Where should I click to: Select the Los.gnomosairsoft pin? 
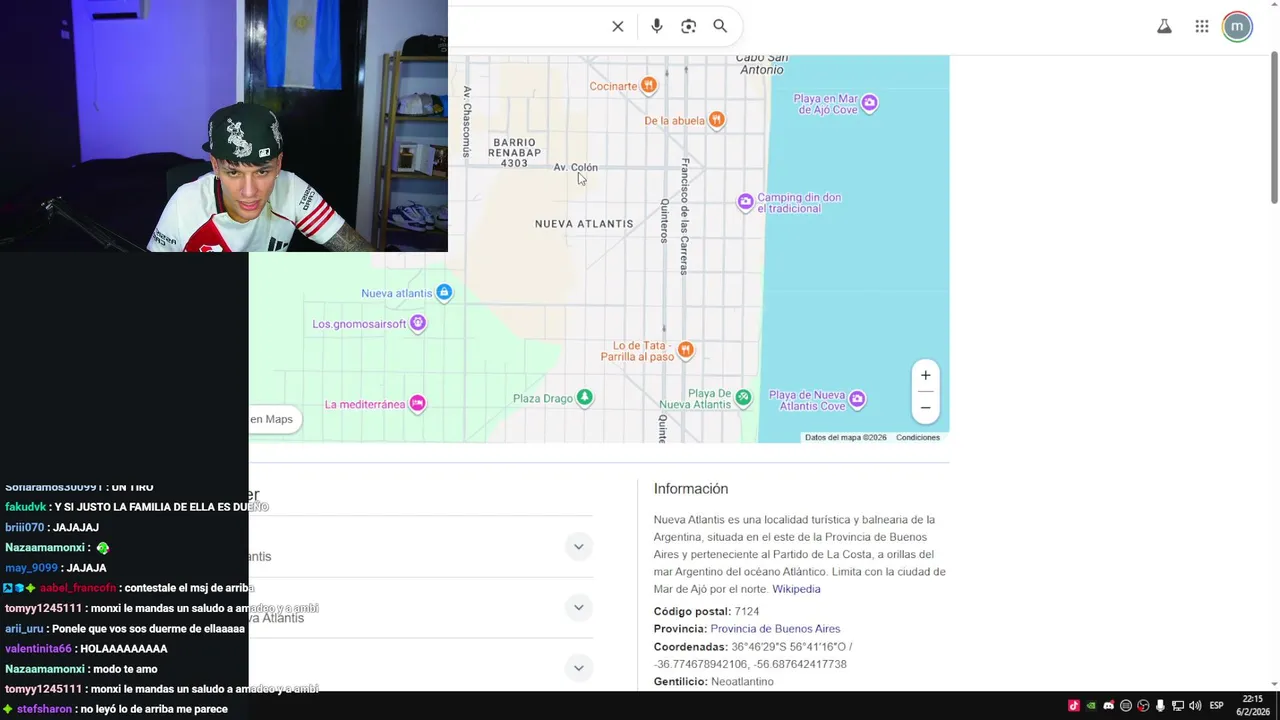click(x=418, y=323)
